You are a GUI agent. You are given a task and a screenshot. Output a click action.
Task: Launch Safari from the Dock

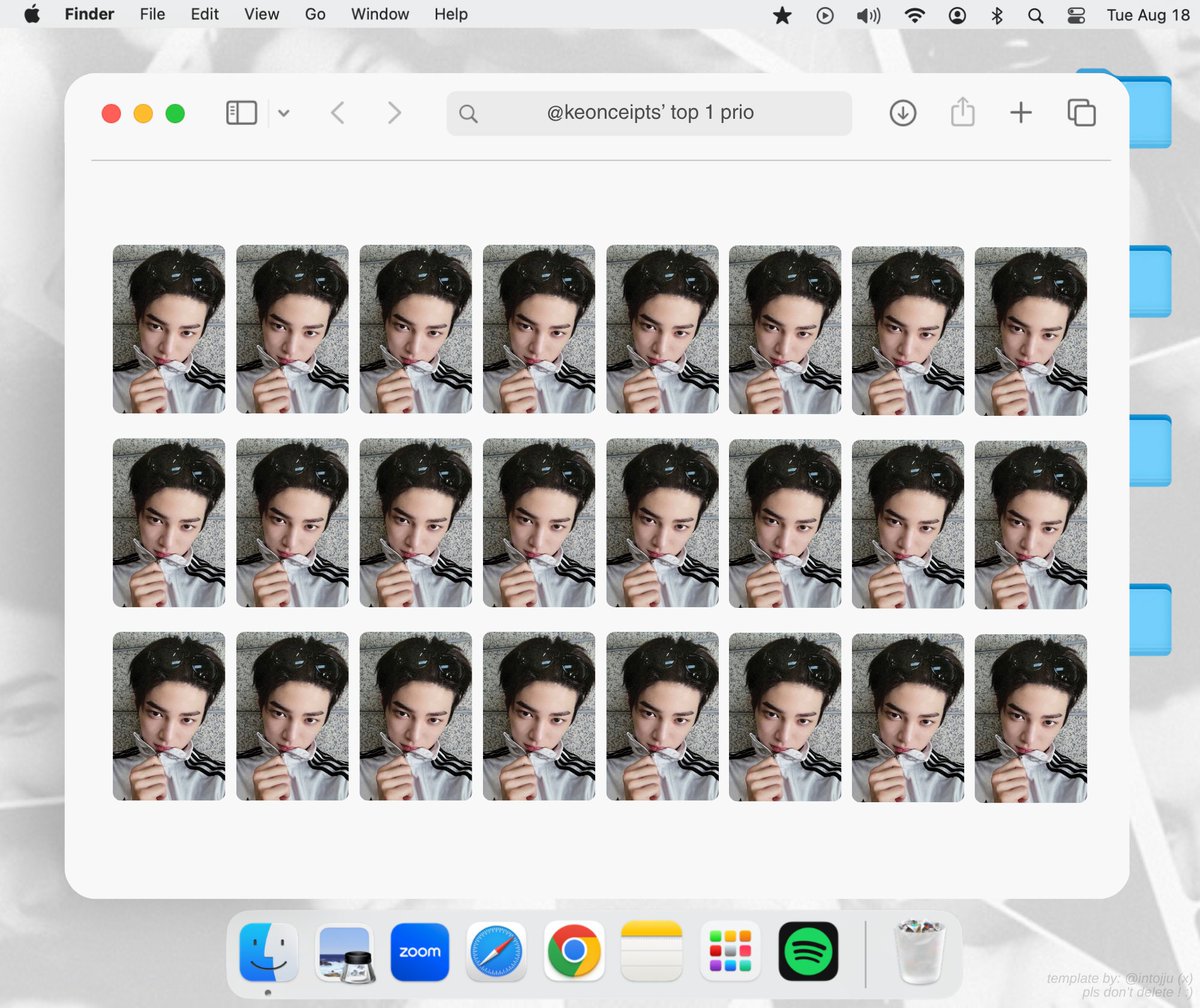point(497,951)
